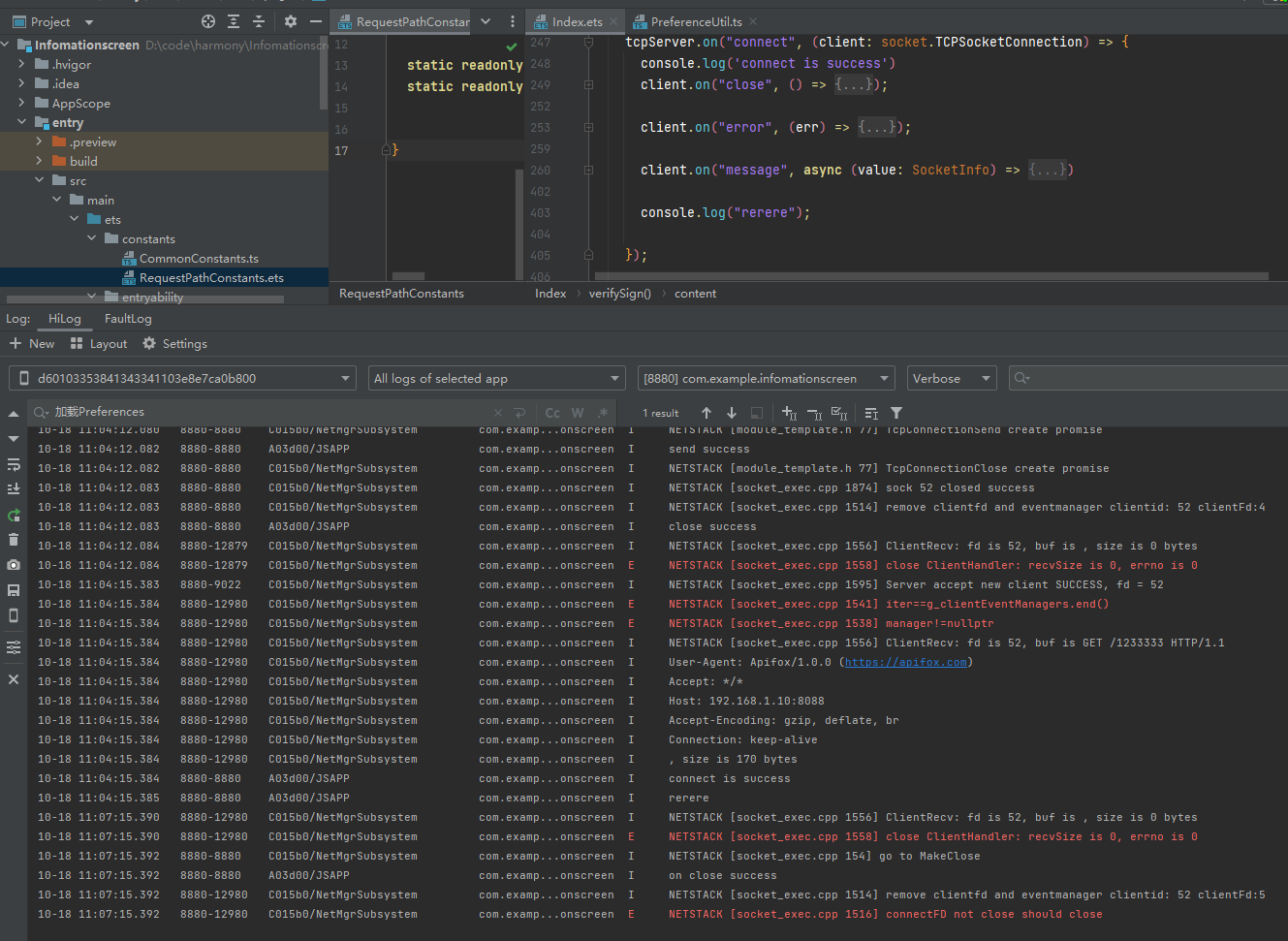Click Layout button in log toolbar

pyautogui.click(x=99, y=344)
